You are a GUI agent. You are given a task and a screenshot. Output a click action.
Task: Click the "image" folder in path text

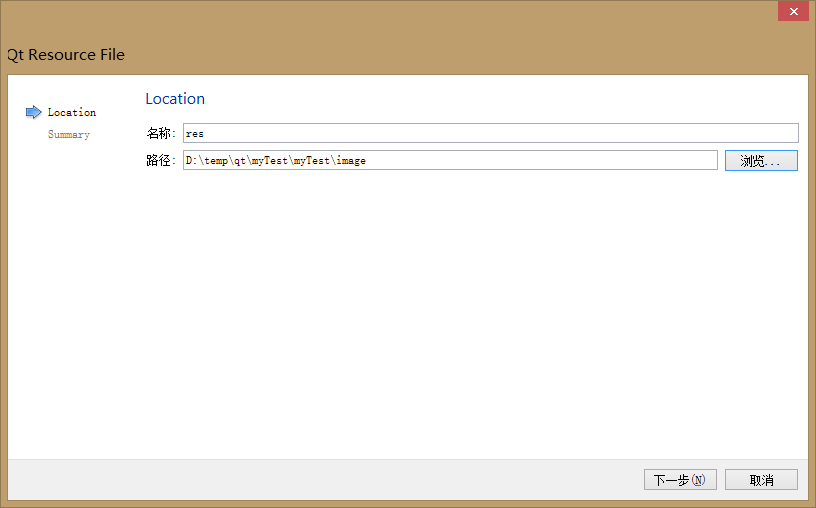pos(351,160)
